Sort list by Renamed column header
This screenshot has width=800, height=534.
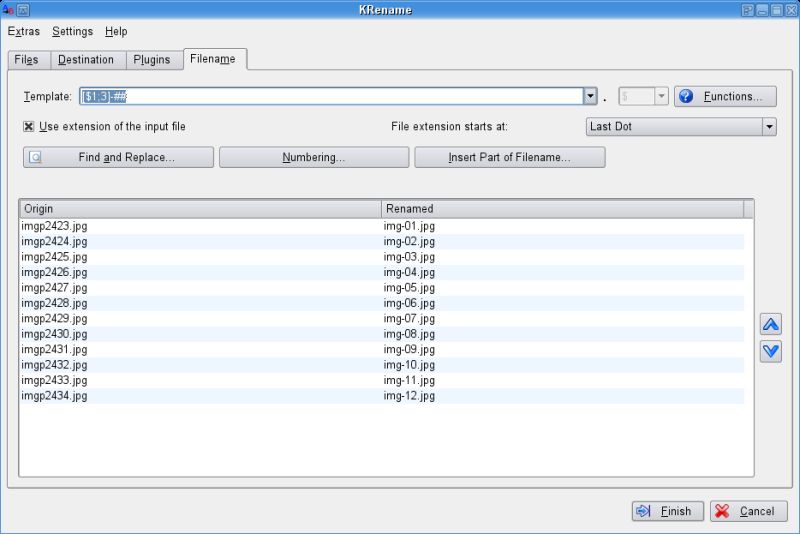[x=563, y=209]
